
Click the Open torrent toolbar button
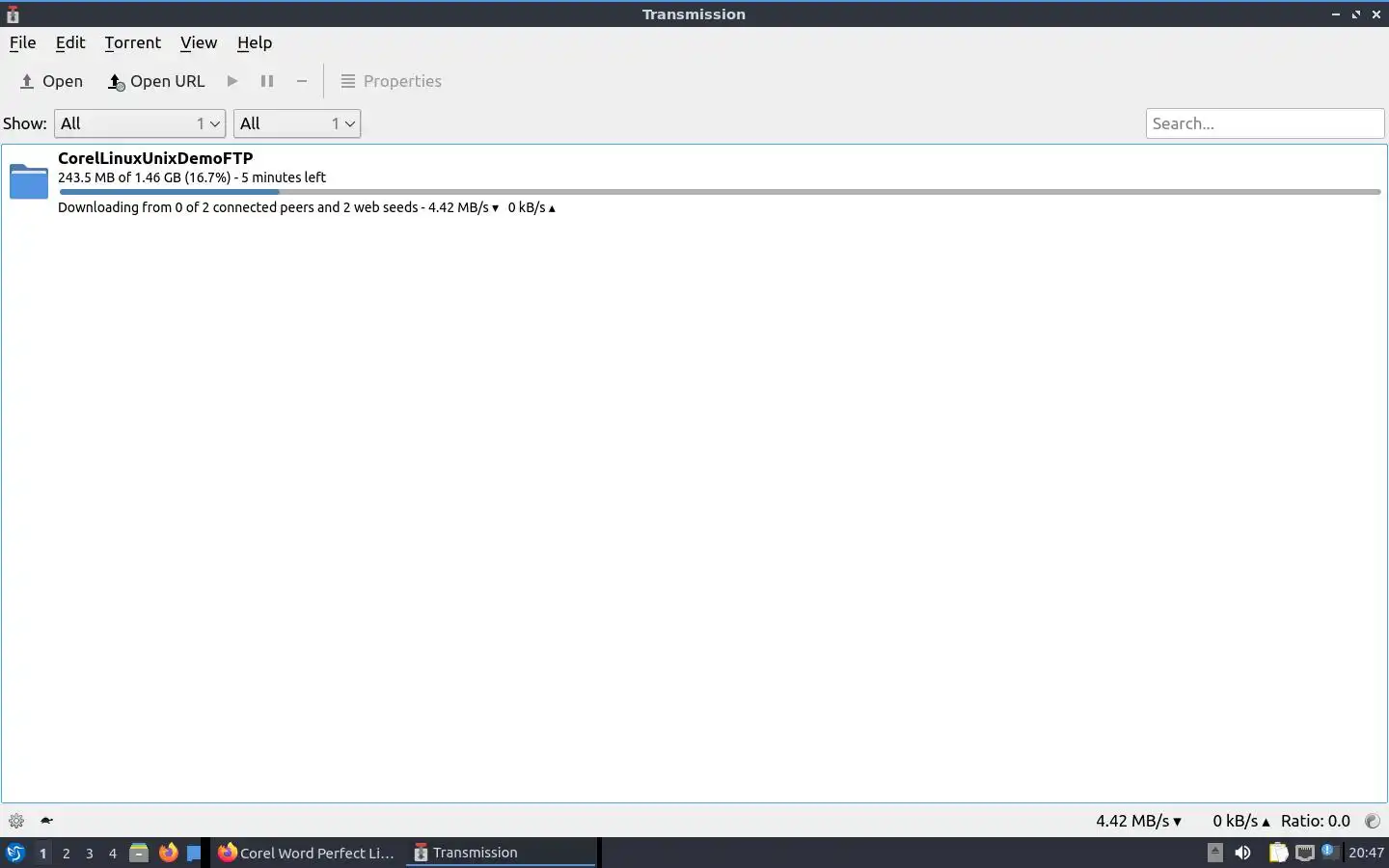(51, 81)
